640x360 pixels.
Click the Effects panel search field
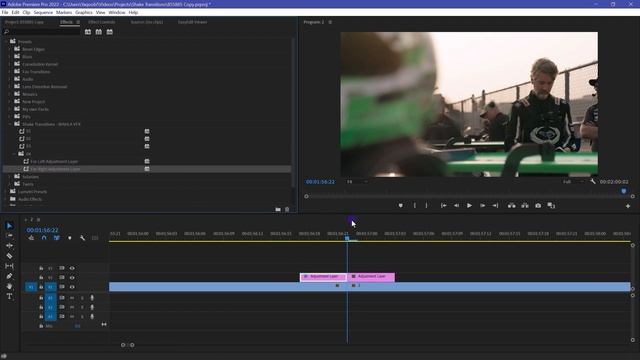(x=41, y=32)
